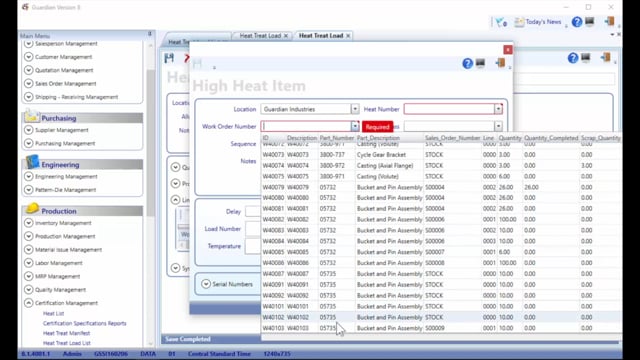Switch to the middle Heat Treat Load tab

260,36
